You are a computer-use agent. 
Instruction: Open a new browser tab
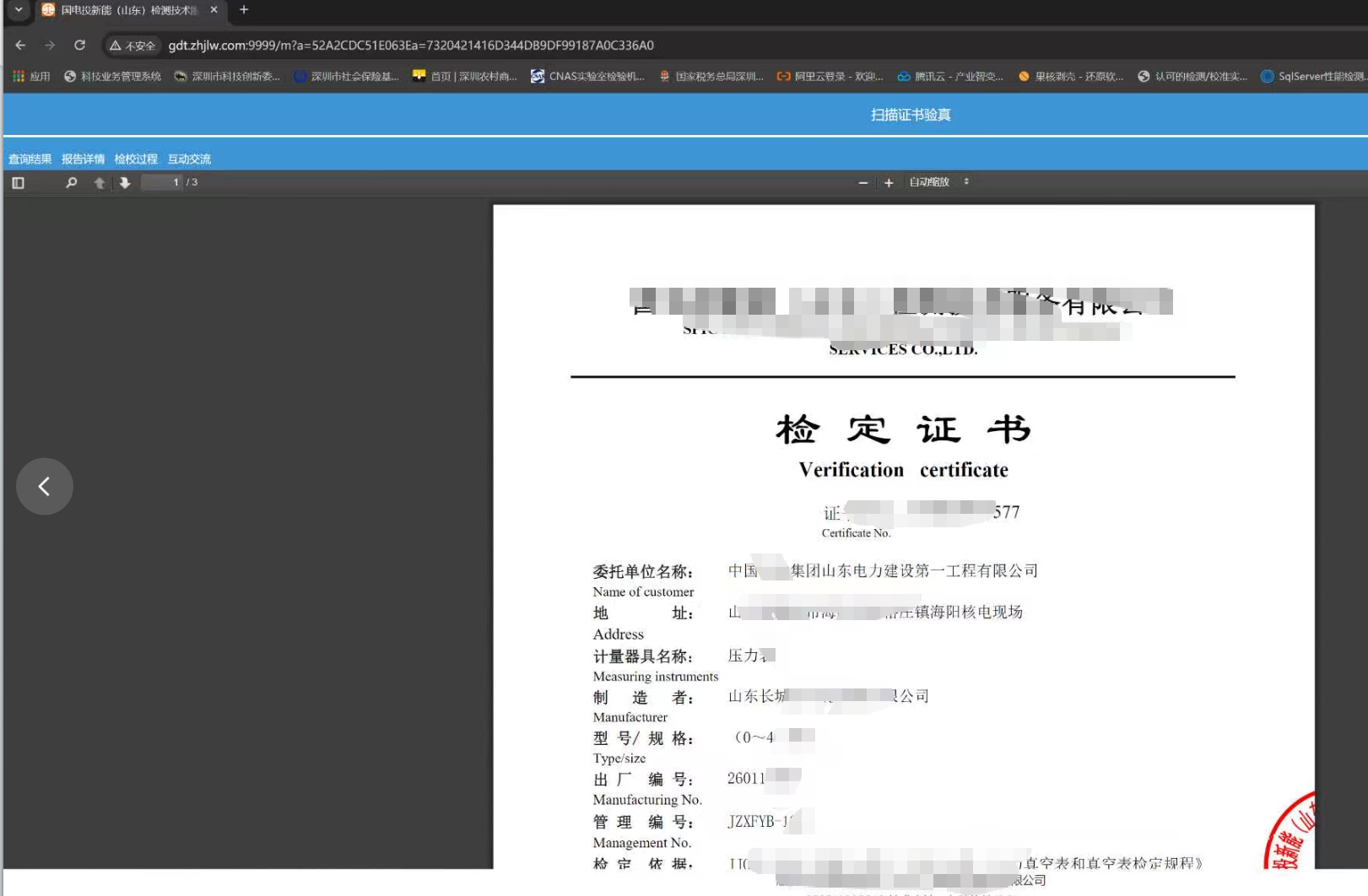(x=244, y=10)
